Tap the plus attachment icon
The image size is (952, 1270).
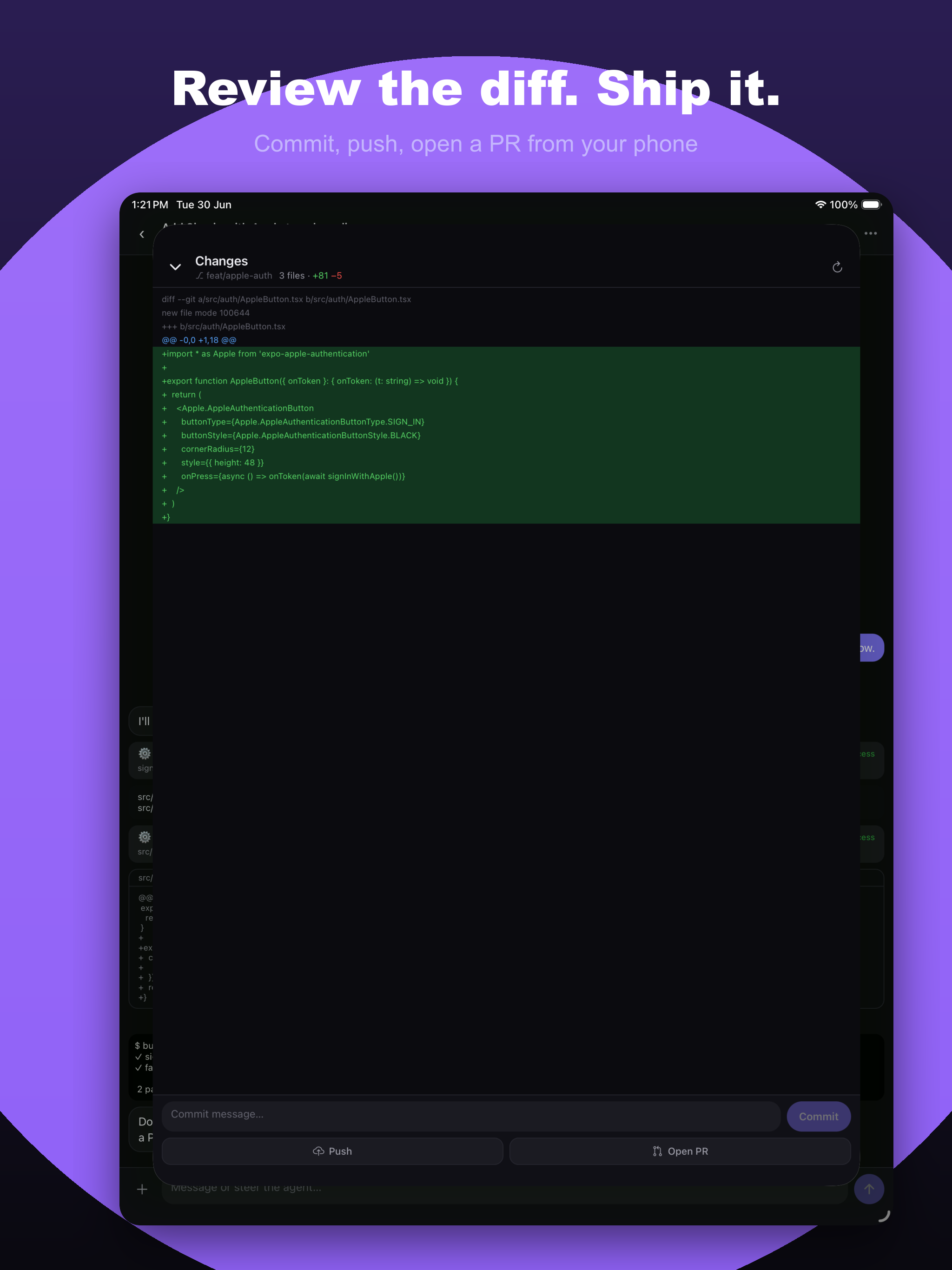[x=142, y=1189]
